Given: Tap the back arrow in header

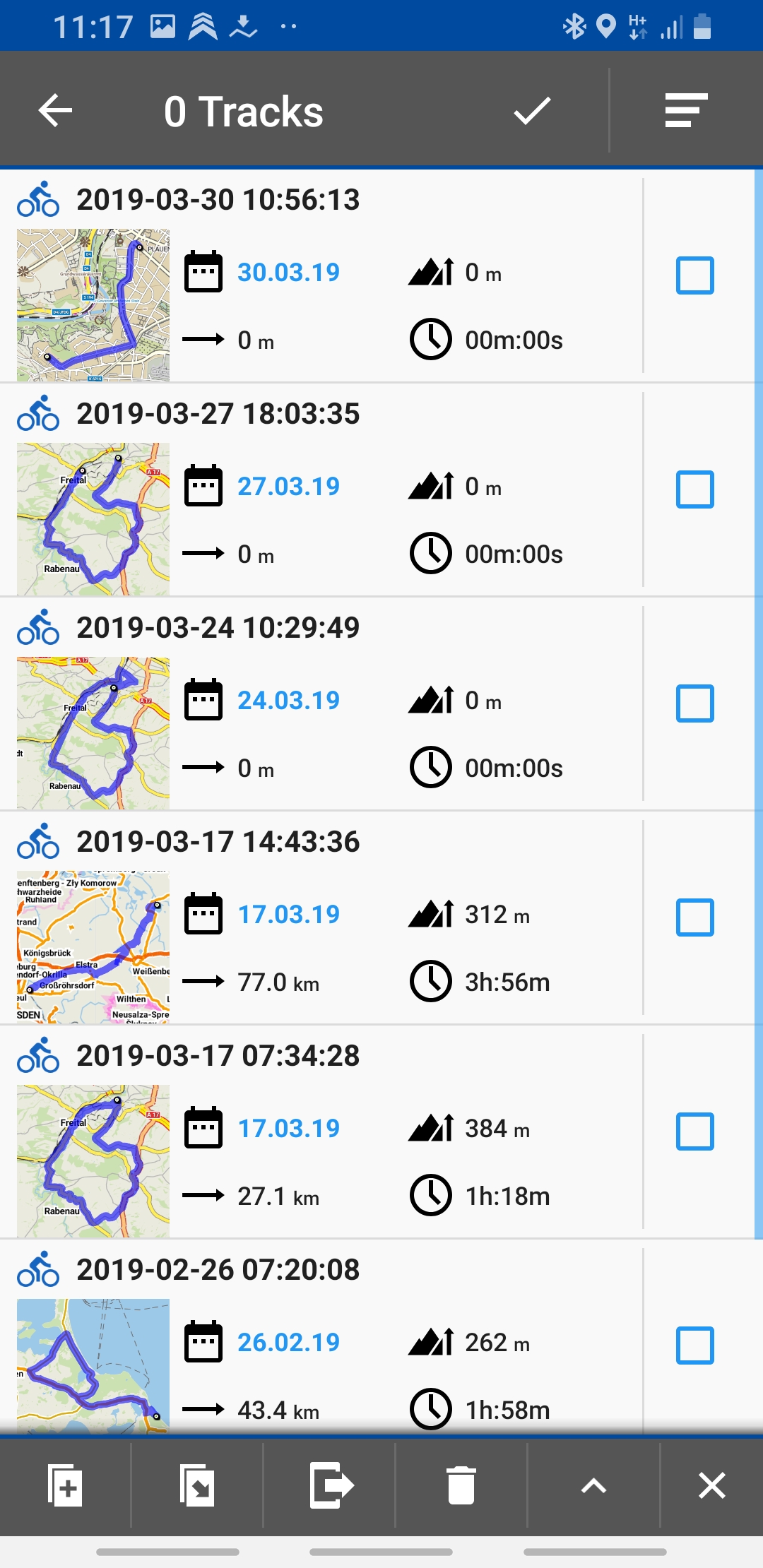Looking at the screenshot, I should point(56,111).
